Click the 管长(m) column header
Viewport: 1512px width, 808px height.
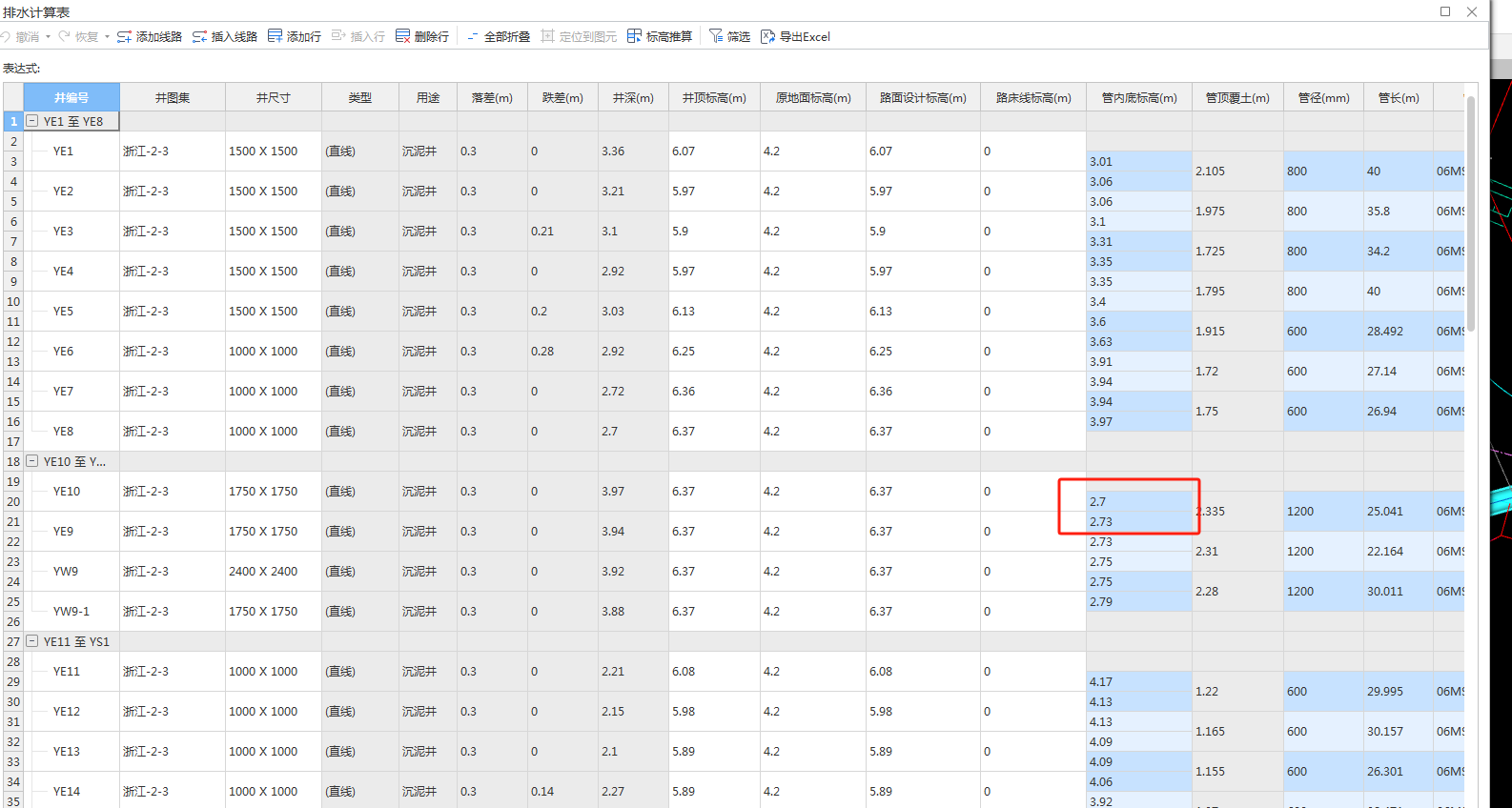[1399, 97]
